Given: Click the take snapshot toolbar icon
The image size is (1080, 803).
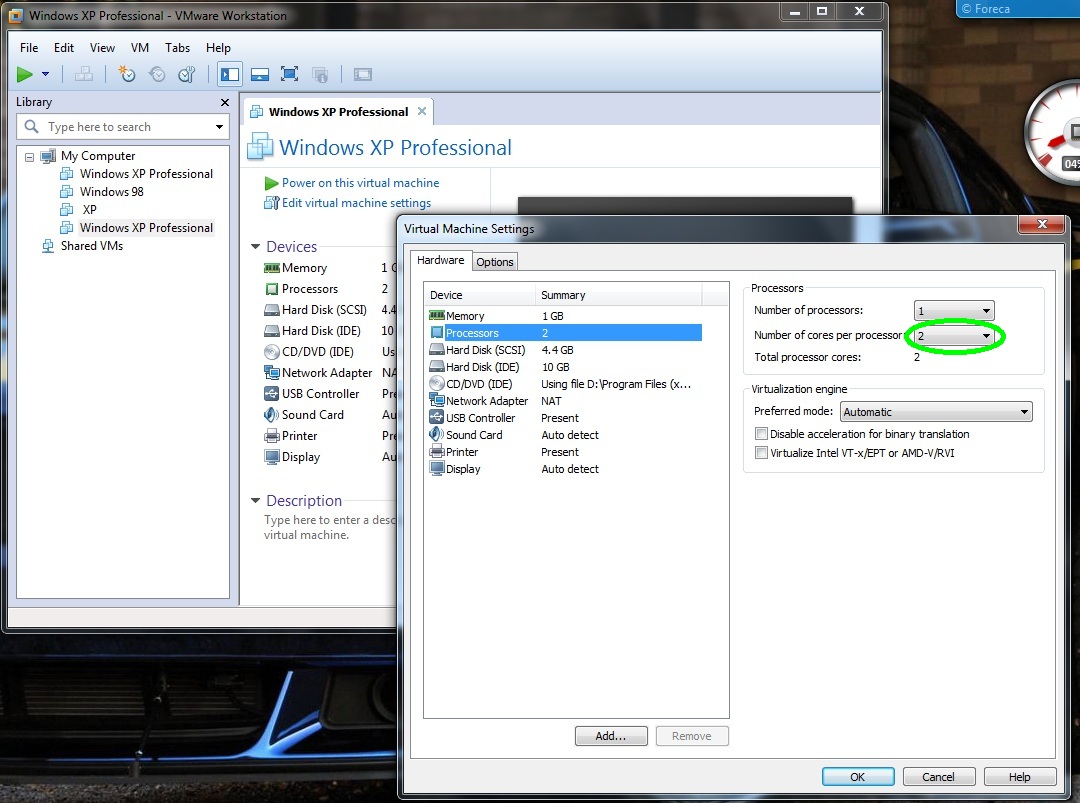Looking at the screenshot, I should (x=127, y=74).
